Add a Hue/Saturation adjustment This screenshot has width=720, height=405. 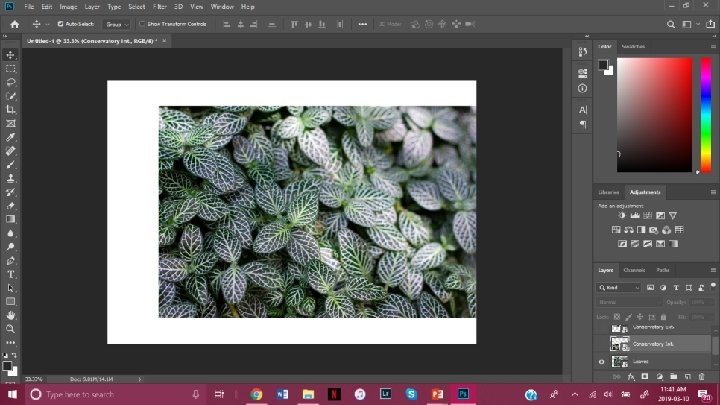click(616, 230)
